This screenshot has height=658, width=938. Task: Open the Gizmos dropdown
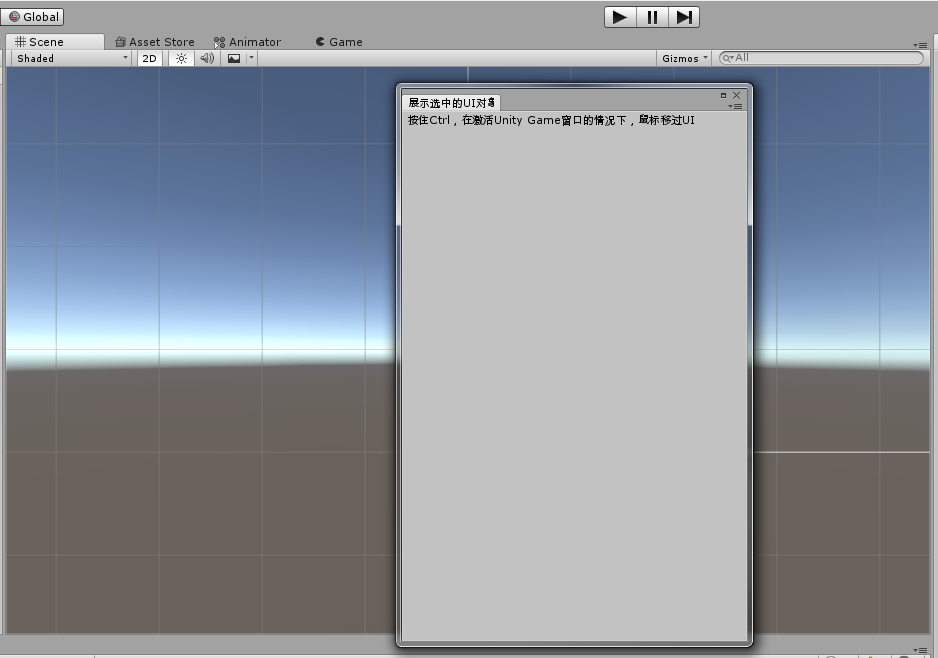pyautogui.click(x=684, y=57)
